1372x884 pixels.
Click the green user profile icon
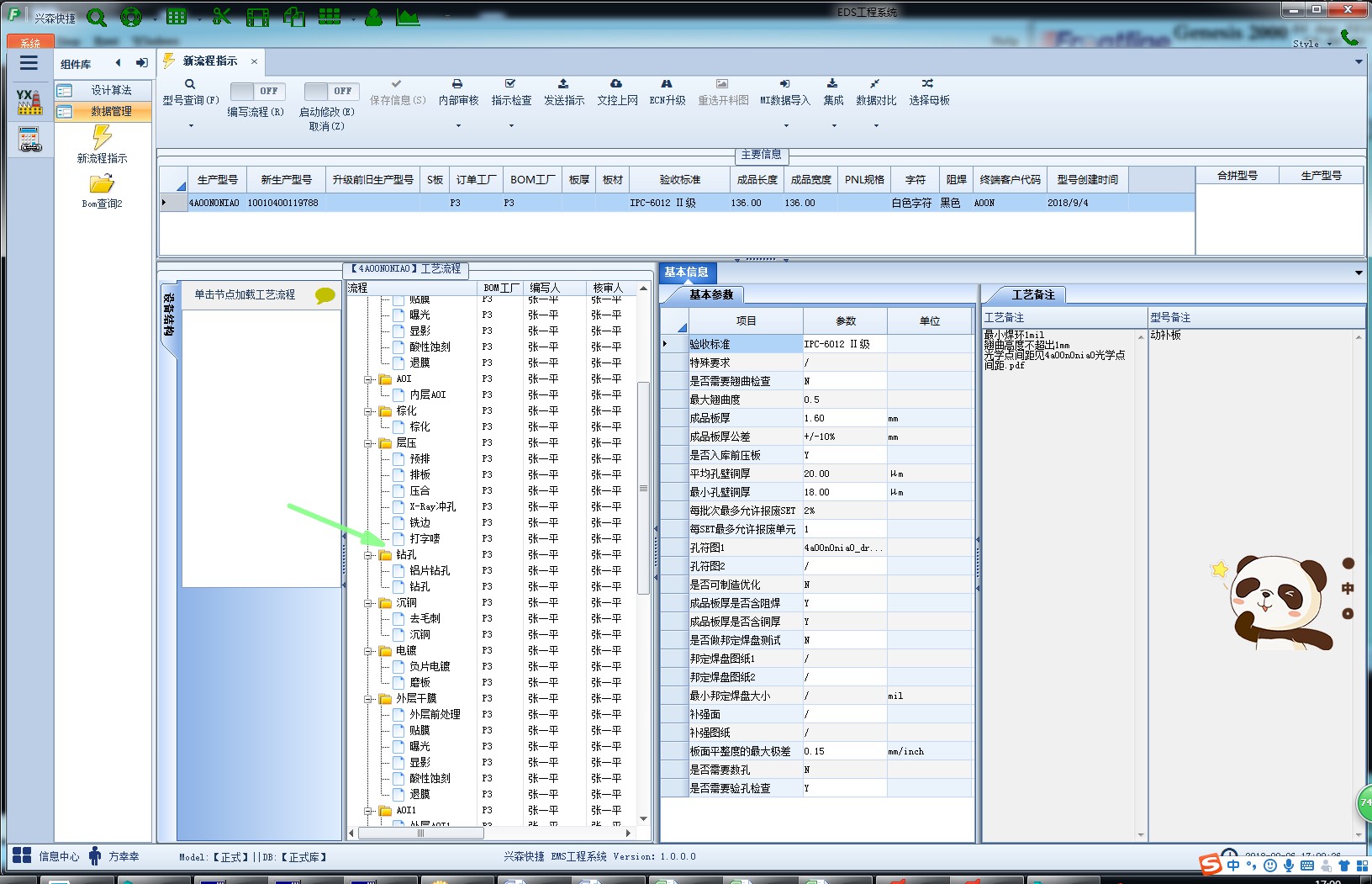pyautogui.click(x=373, y=17)
